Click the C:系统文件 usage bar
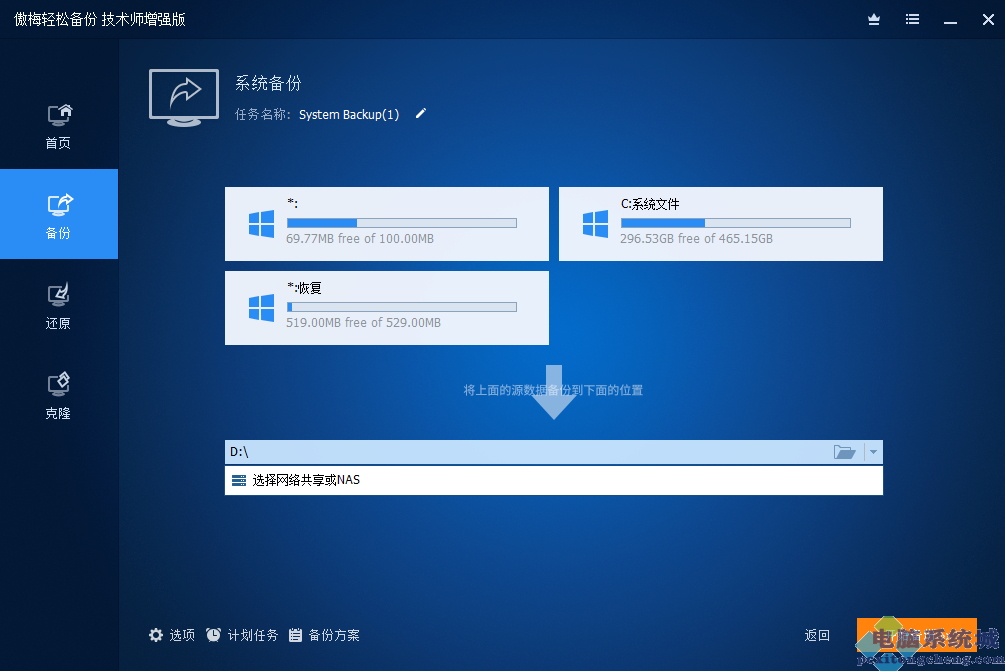This screenshot has height=671, width=1005. [x=736, y=223]
